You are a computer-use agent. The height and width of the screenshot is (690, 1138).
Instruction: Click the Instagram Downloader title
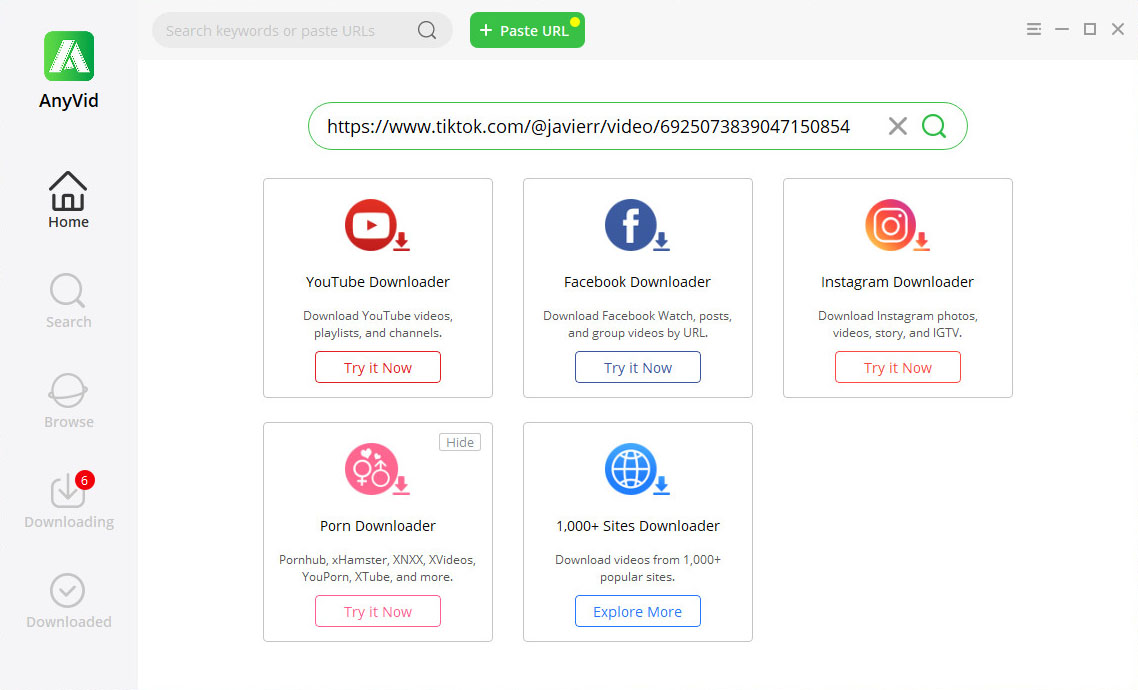coord(897,282)
